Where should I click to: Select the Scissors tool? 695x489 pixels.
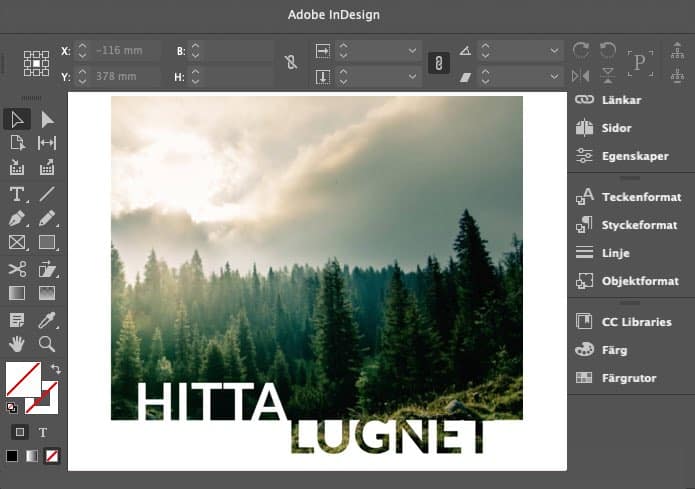(x=17, y=269)
